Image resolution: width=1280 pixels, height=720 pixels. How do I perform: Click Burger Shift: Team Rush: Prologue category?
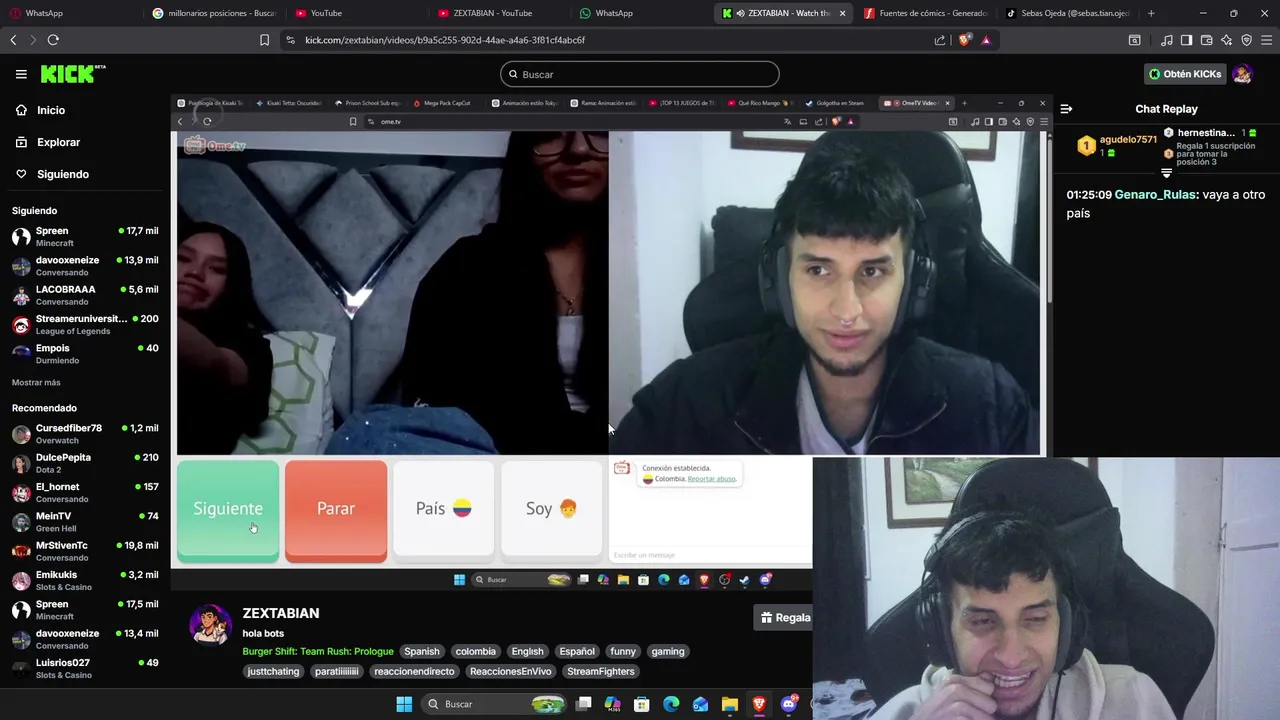pyautogui.click(x=318, y=651)
